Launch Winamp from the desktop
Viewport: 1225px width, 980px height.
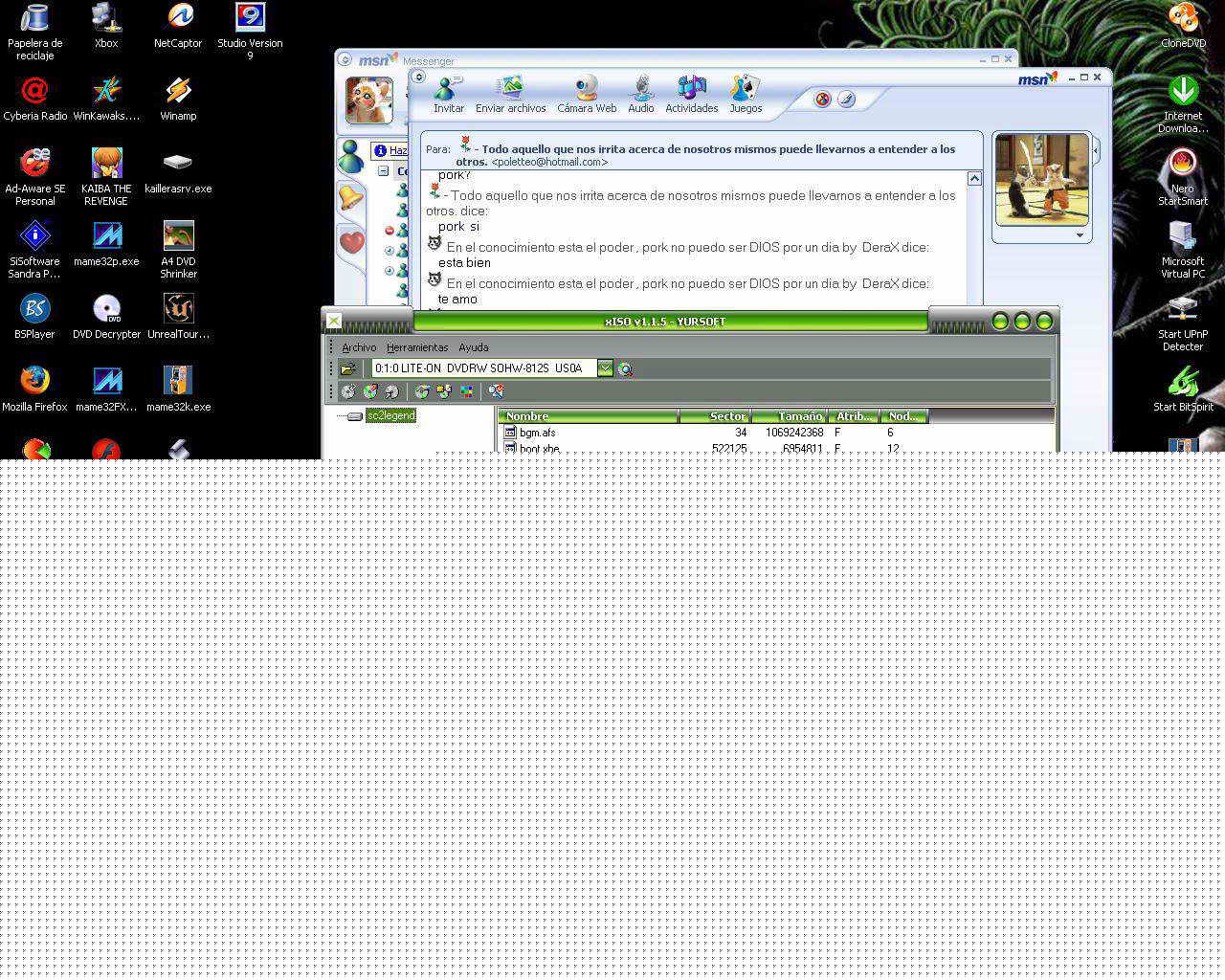[178, 99]
